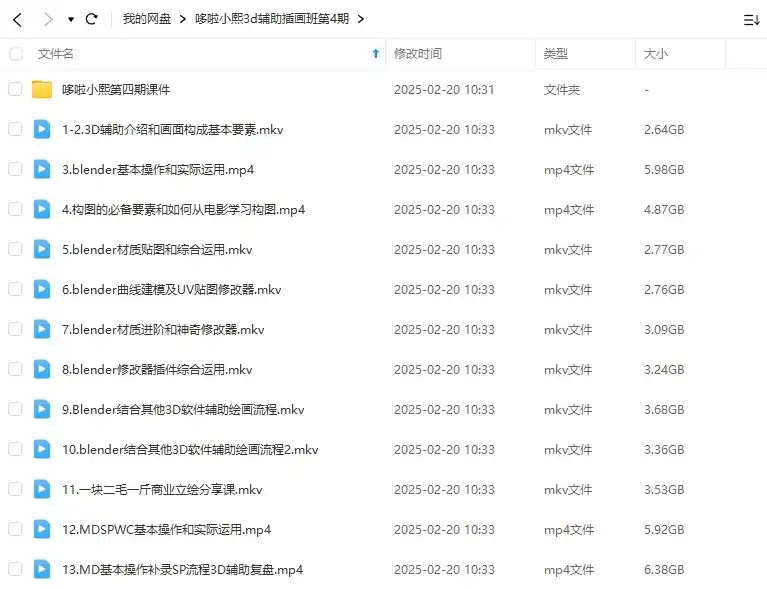
Task: Click video icon of 4.构图的必备要素 file
Action: [42, 209]
